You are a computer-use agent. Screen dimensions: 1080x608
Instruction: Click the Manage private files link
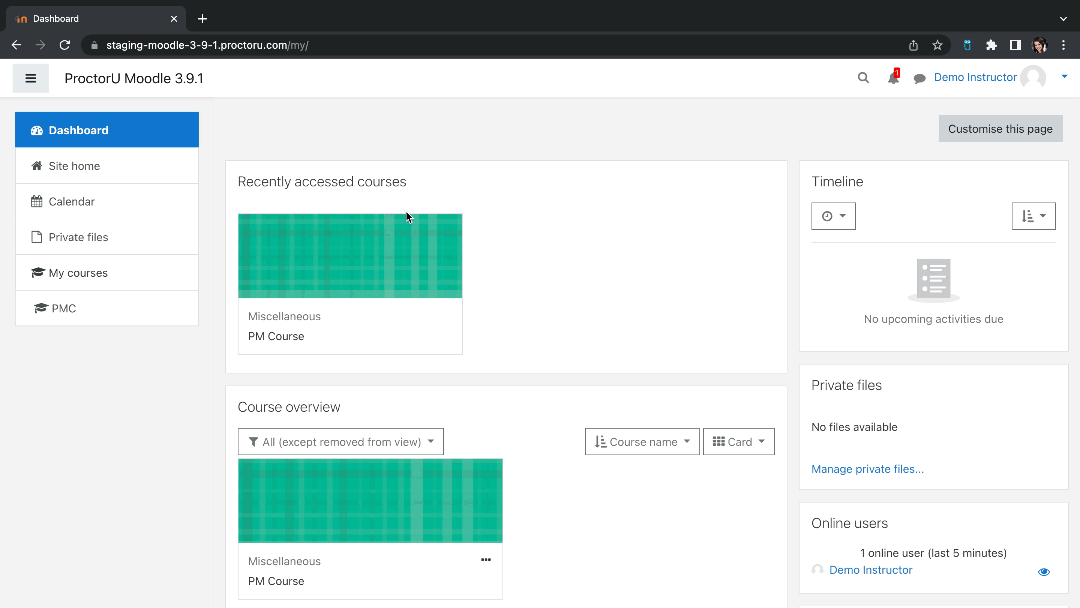tap(867, 469)
